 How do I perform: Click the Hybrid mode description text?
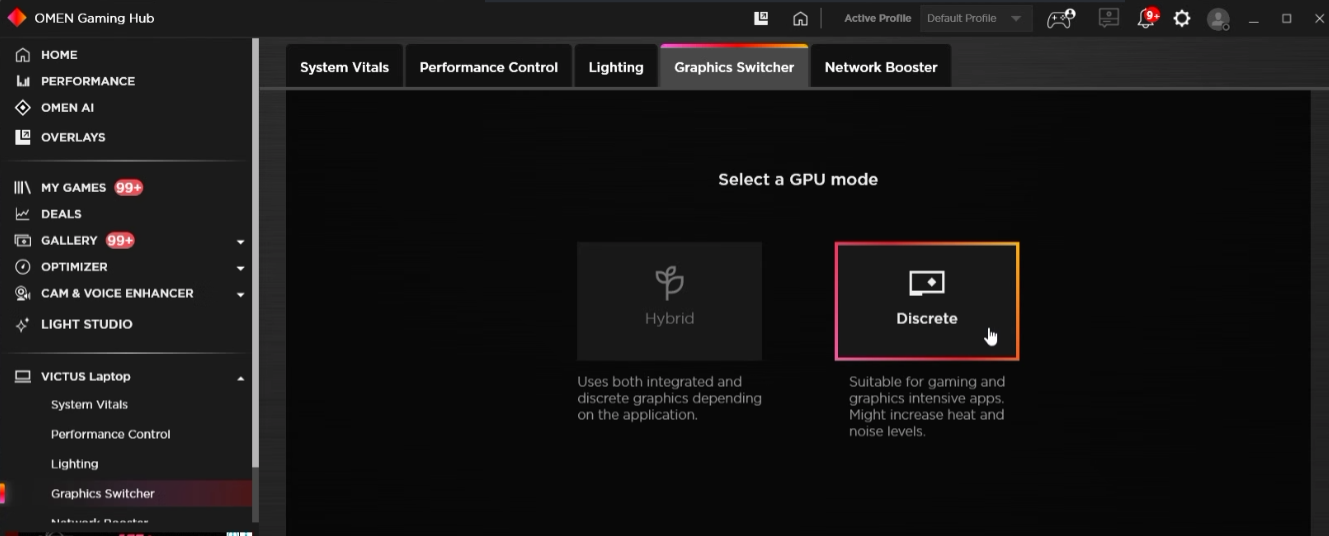click(669, 398)
